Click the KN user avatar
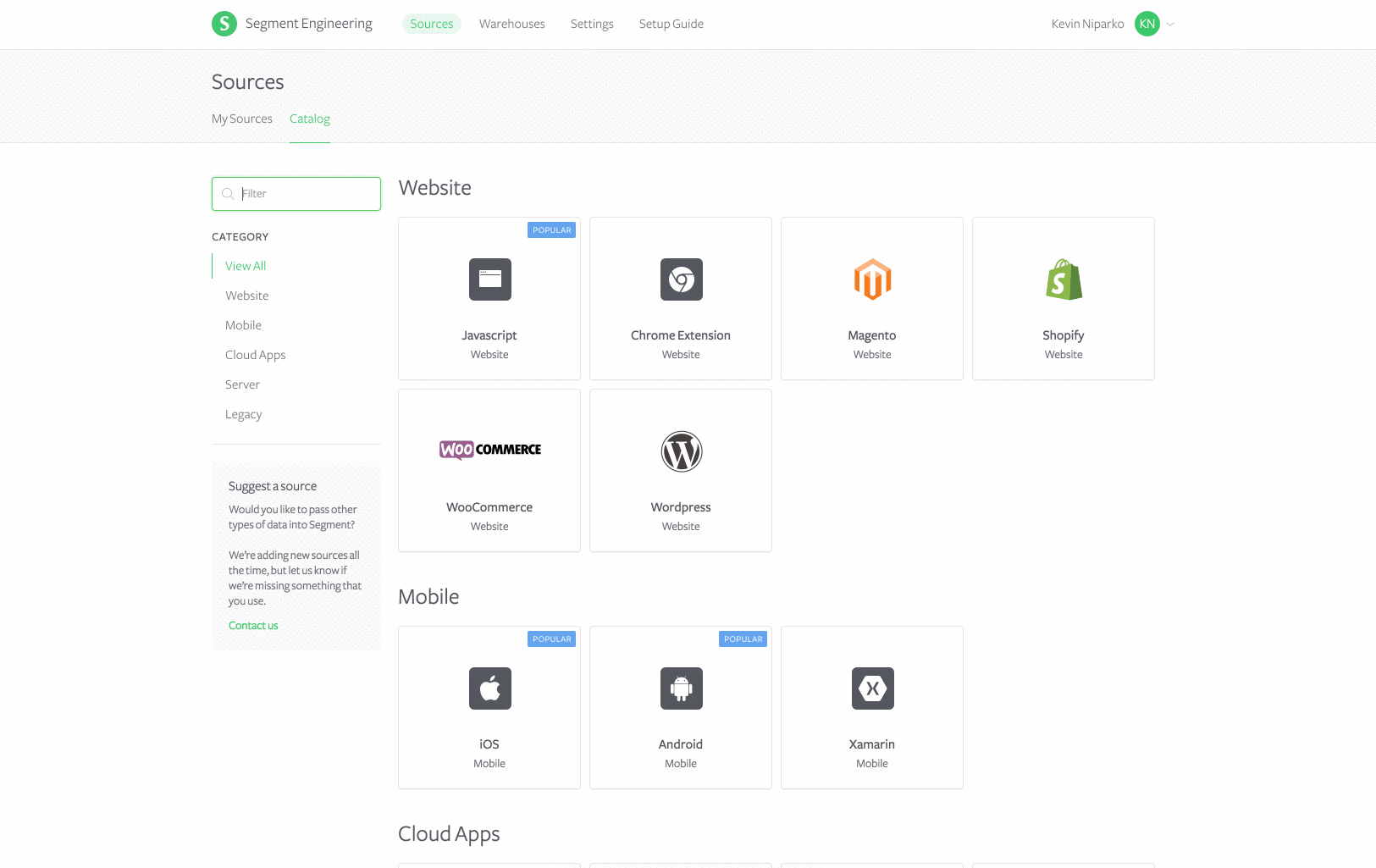The image size is (1376, 868). (1147, 24)
